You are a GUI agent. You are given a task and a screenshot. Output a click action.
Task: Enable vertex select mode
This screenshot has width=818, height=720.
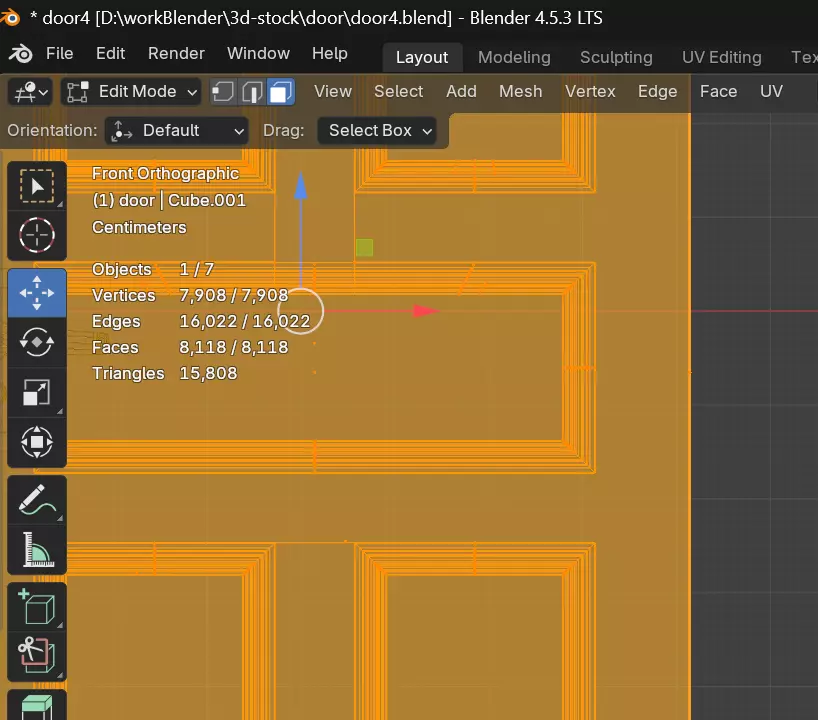click(223, 92)
